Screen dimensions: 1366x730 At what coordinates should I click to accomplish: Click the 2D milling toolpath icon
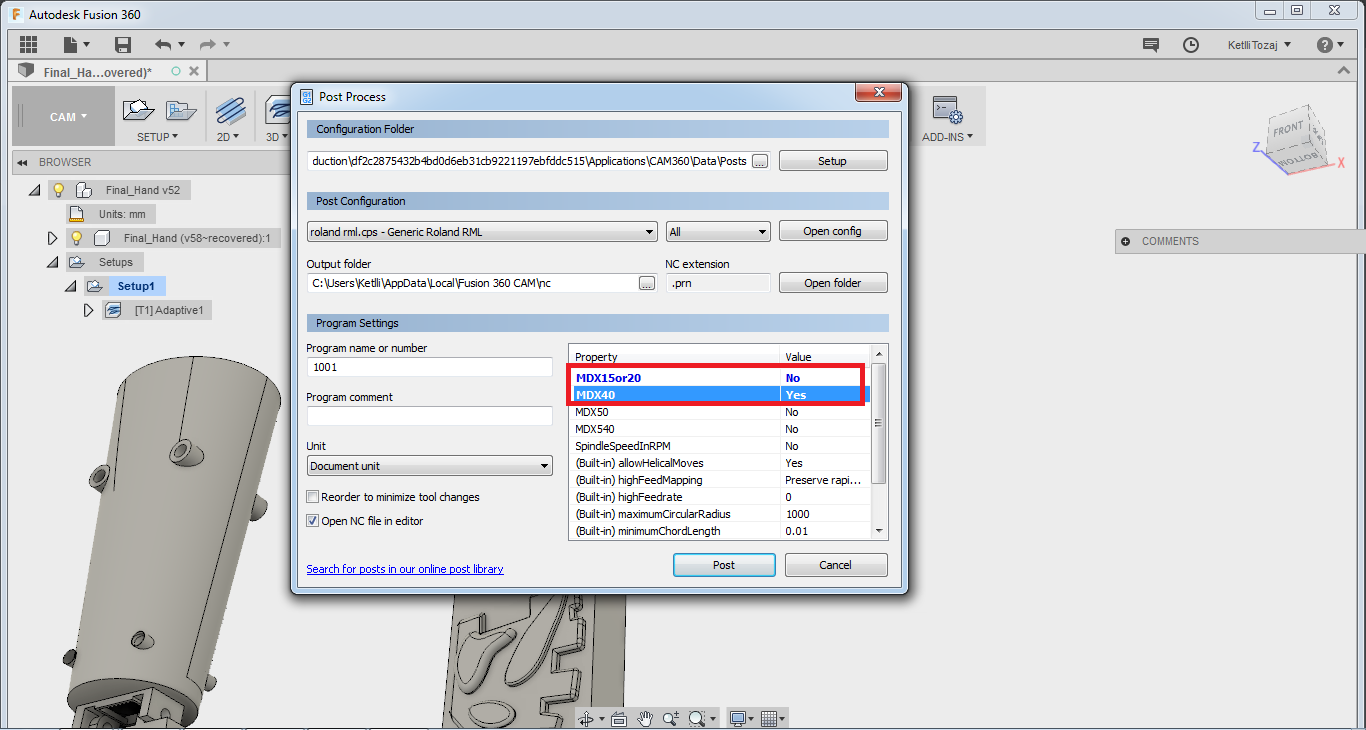pyautogui.click(x=230, y=110)
